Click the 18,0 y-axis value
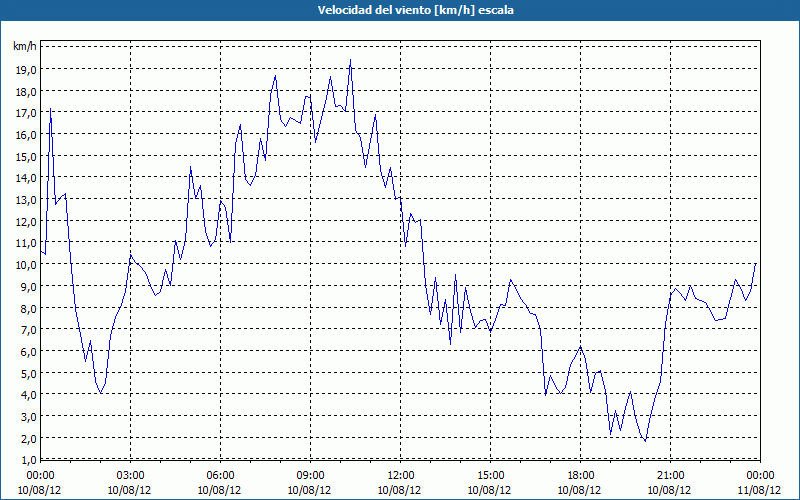Image resolution: width=800 pixels, height=500 pixels. pos(26,91)
